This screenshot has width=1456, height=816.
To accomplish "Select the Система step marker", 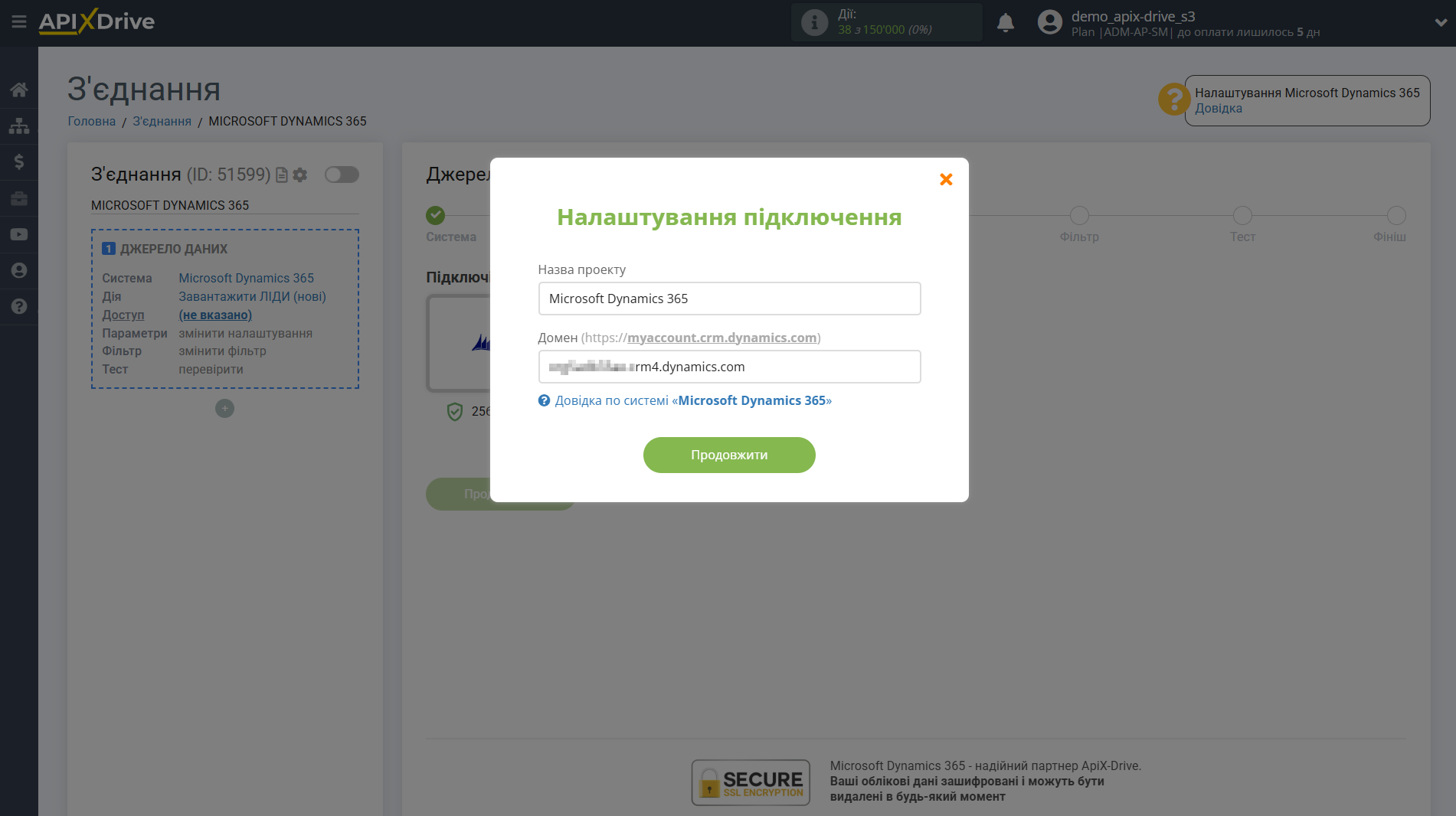I will [436, 215].
